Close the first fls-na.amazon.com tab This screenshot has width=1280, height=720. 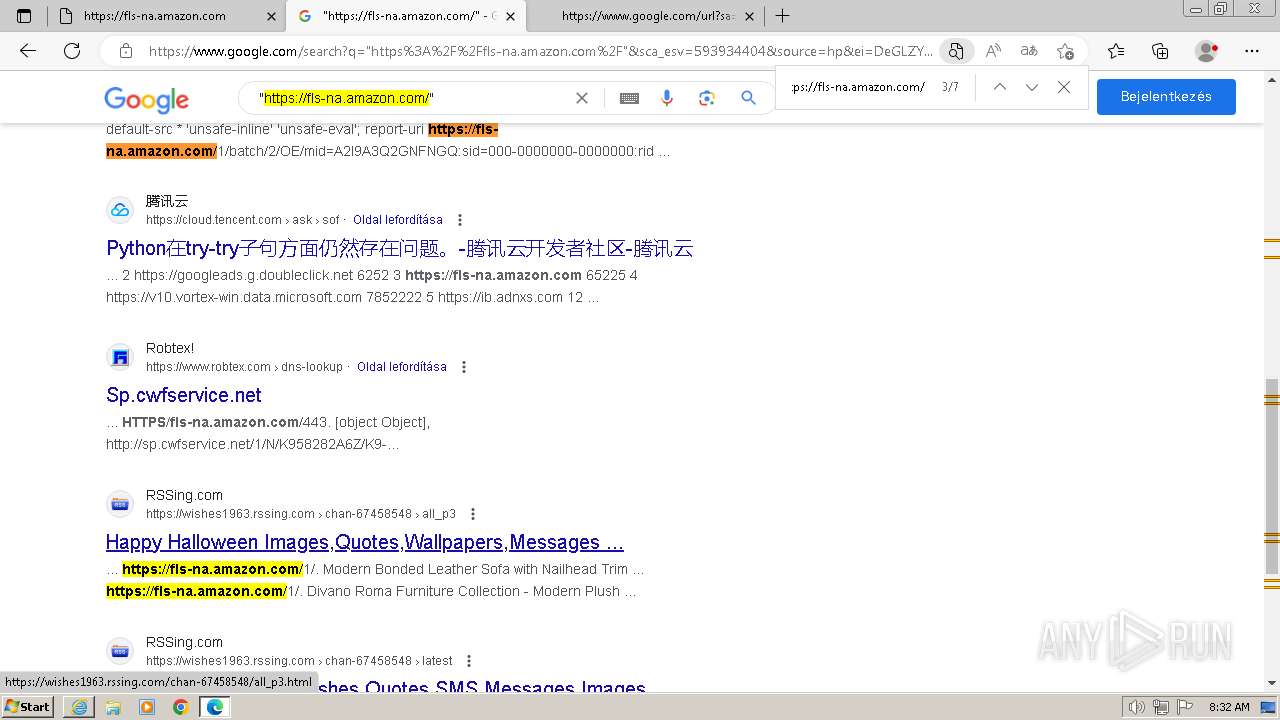pyautogui.click(x=271, y=16)
